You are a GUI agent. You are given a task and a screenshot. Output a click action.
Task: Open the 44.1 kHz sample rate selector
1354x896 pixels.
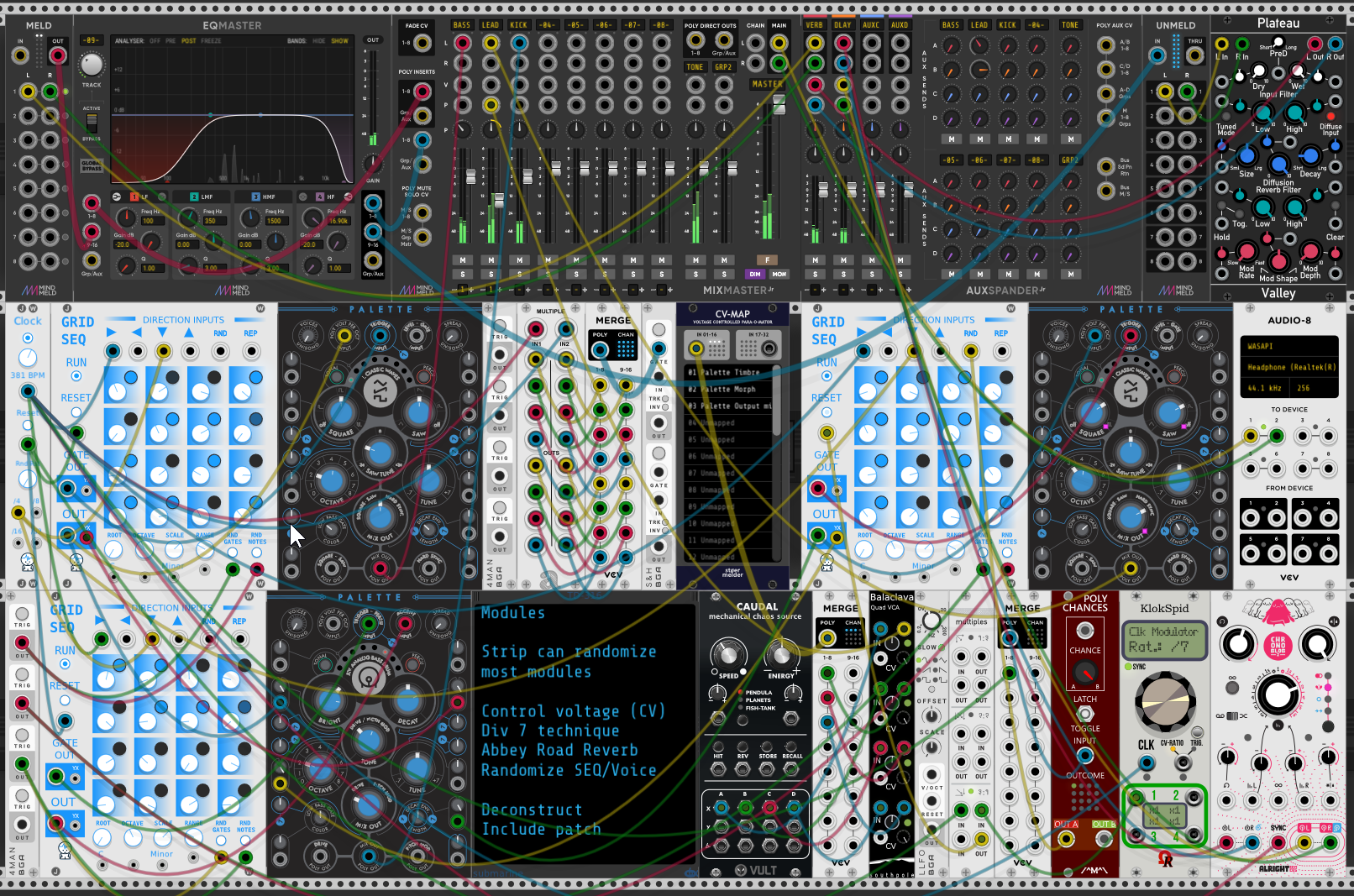tap(1266, 388)
